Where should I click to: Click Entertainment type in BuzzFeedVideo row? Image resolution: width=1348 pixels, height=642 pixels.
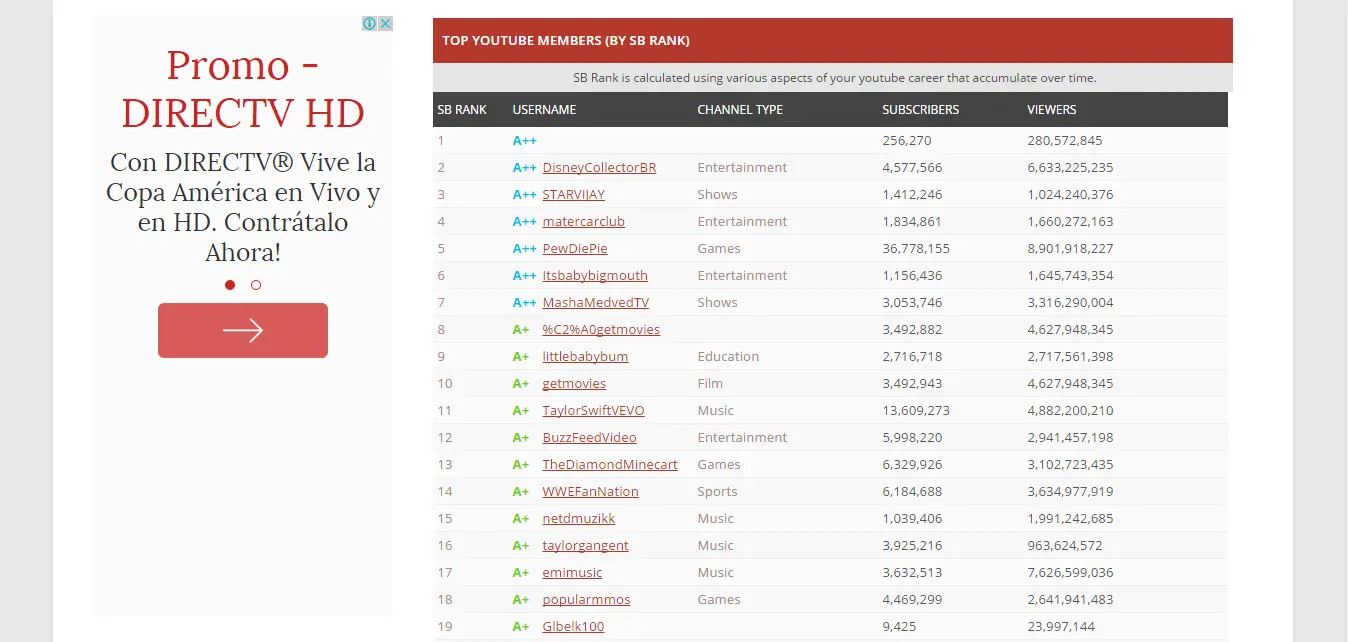click(x=742, y=437)
